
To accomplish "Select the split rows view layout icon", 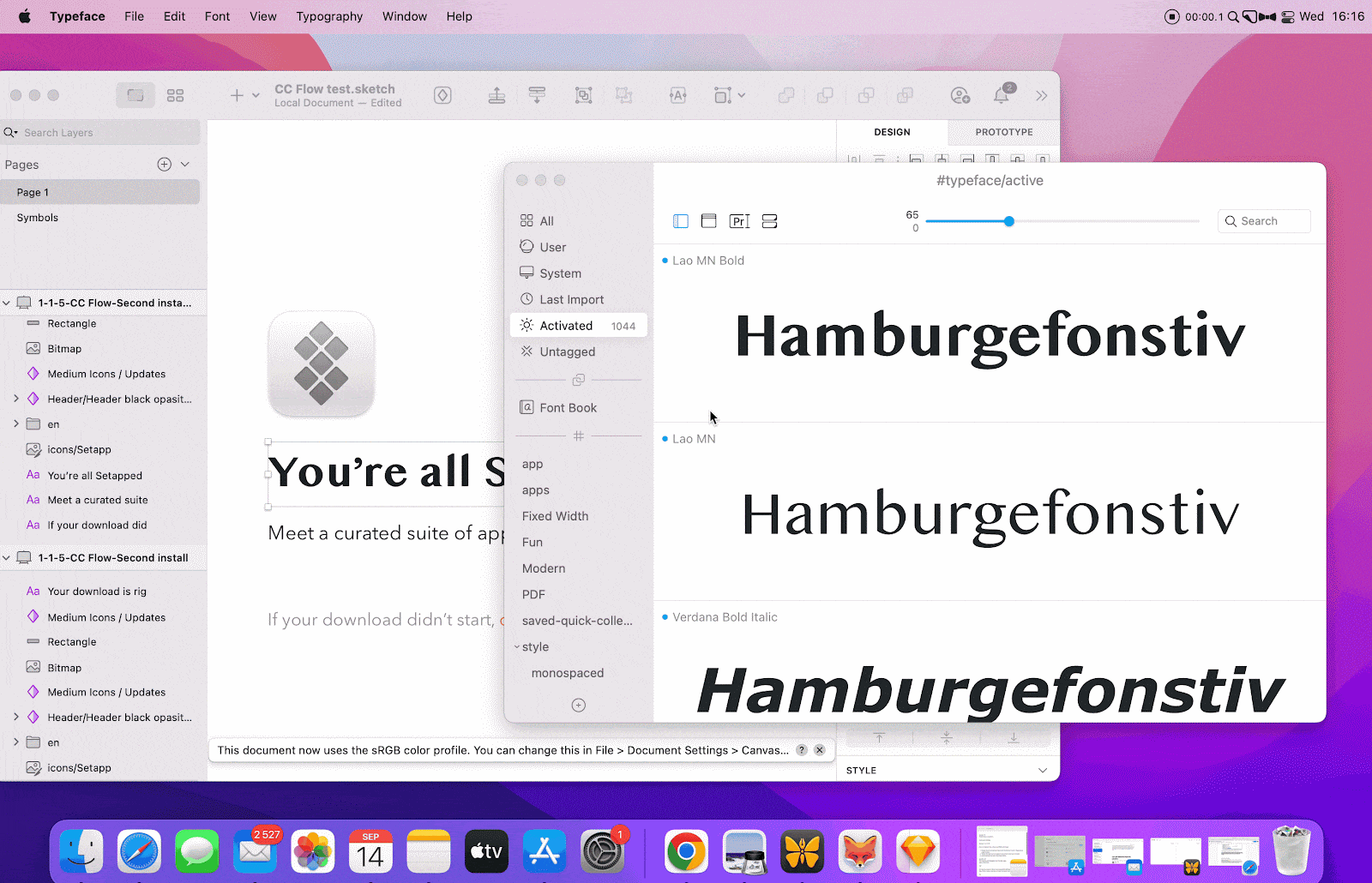I will click(x=769, y=221).
